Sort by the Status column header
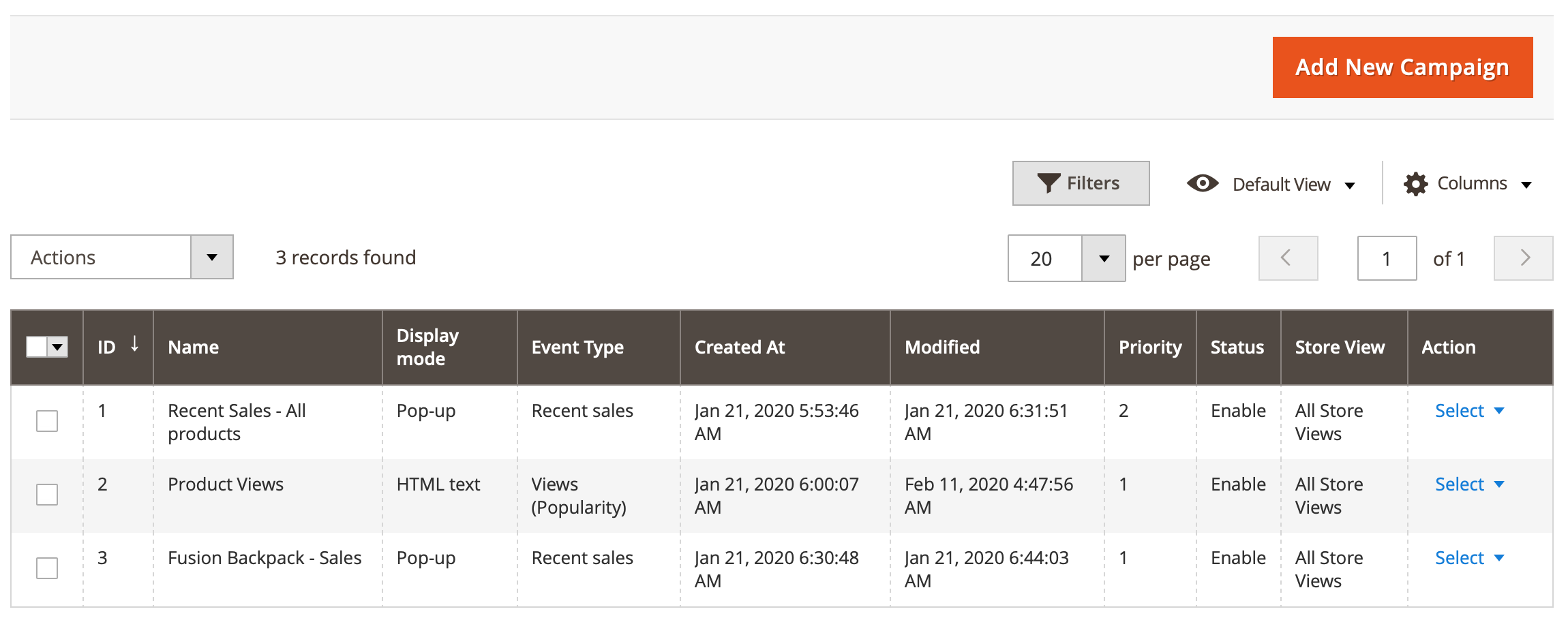 tap(1238, 347)
